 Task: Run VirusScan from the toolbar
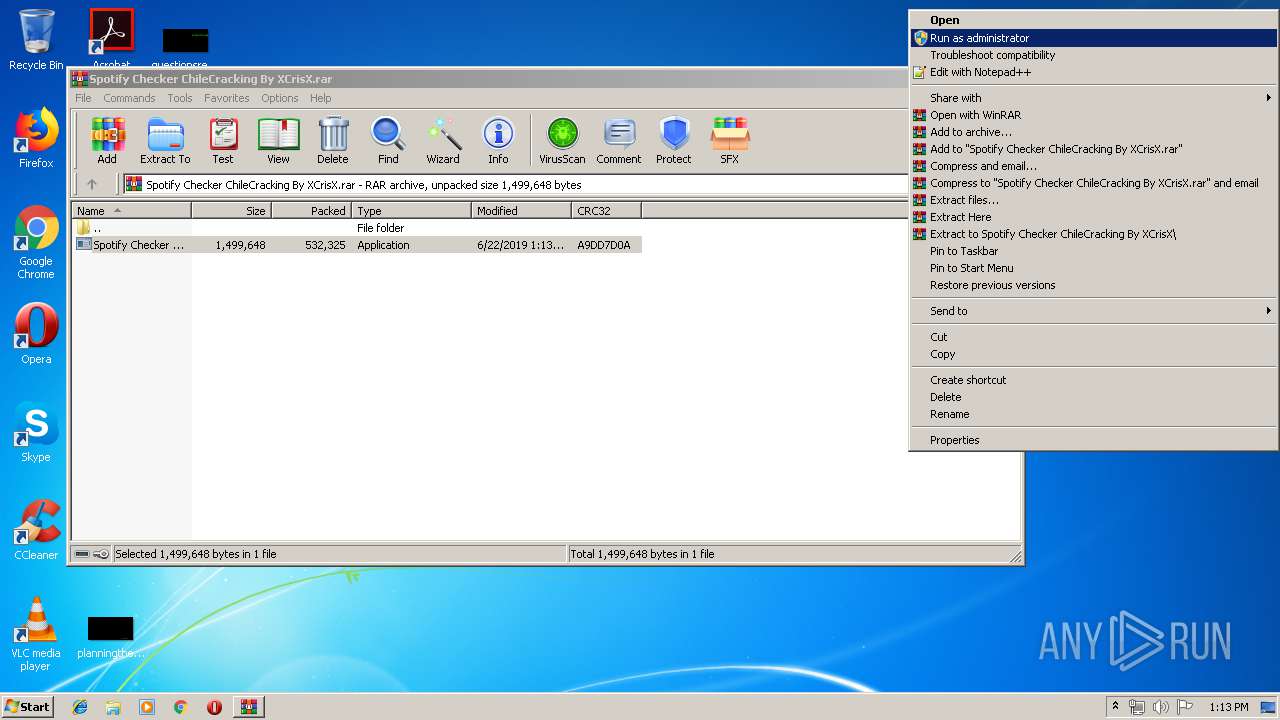click(562, 140)
